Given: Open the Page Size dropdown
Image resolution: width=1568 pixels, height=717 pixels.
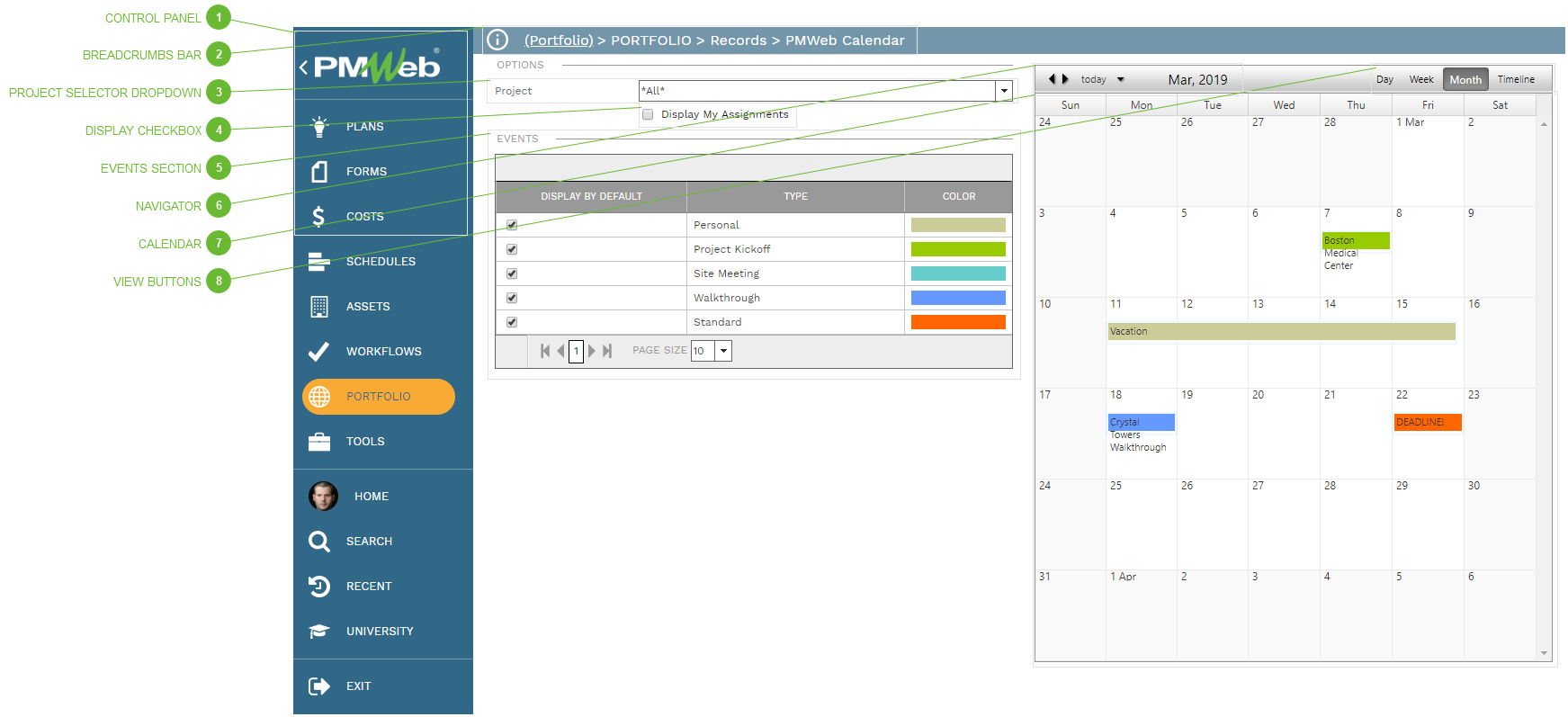Looking at the screenshot, I should pos(723,351).
